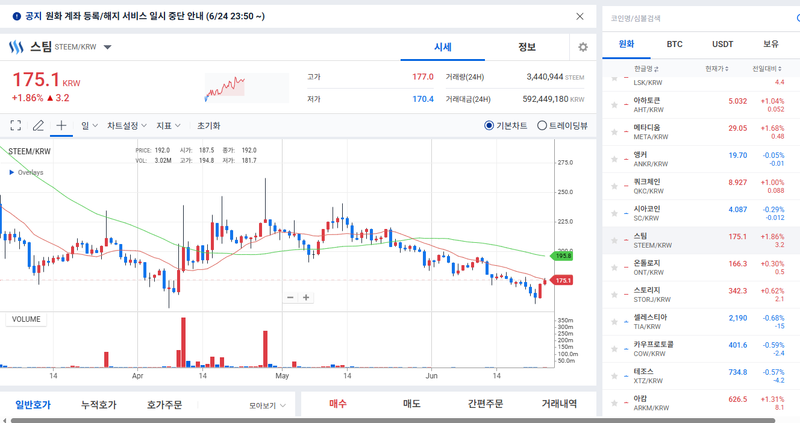Zoom in chart with plus button
Screen dimensions: 800x423
tap(306, 297)
